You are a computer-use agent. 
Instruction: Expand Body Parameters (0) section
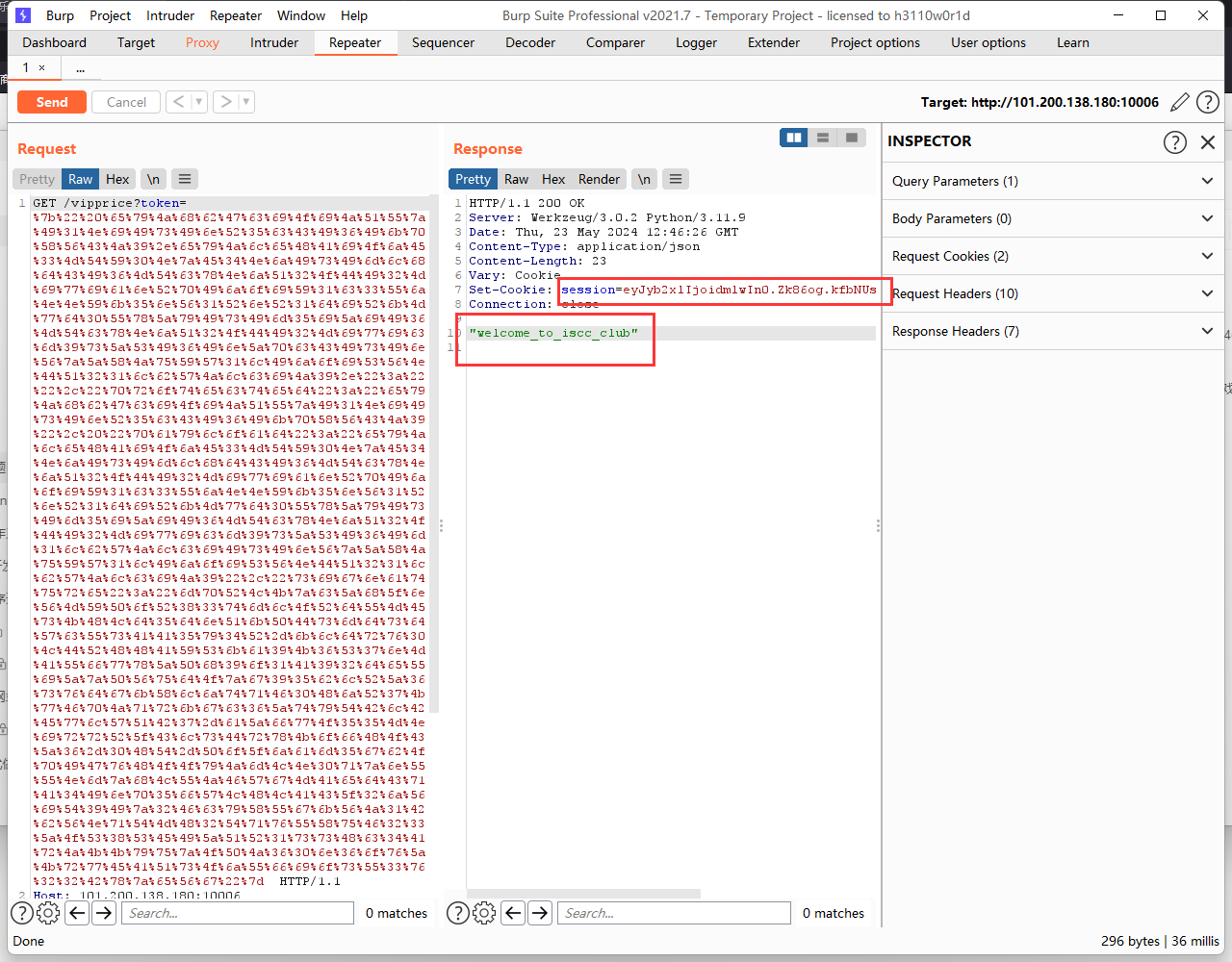[1052, 218]
